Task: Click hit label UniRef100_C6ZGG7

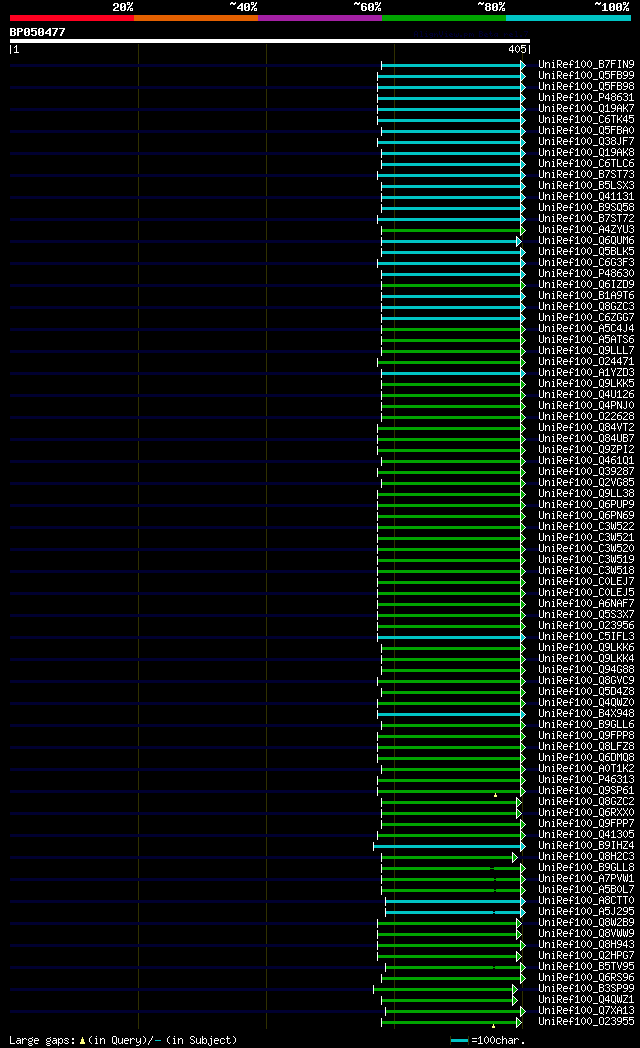Action: click(587, 317)
